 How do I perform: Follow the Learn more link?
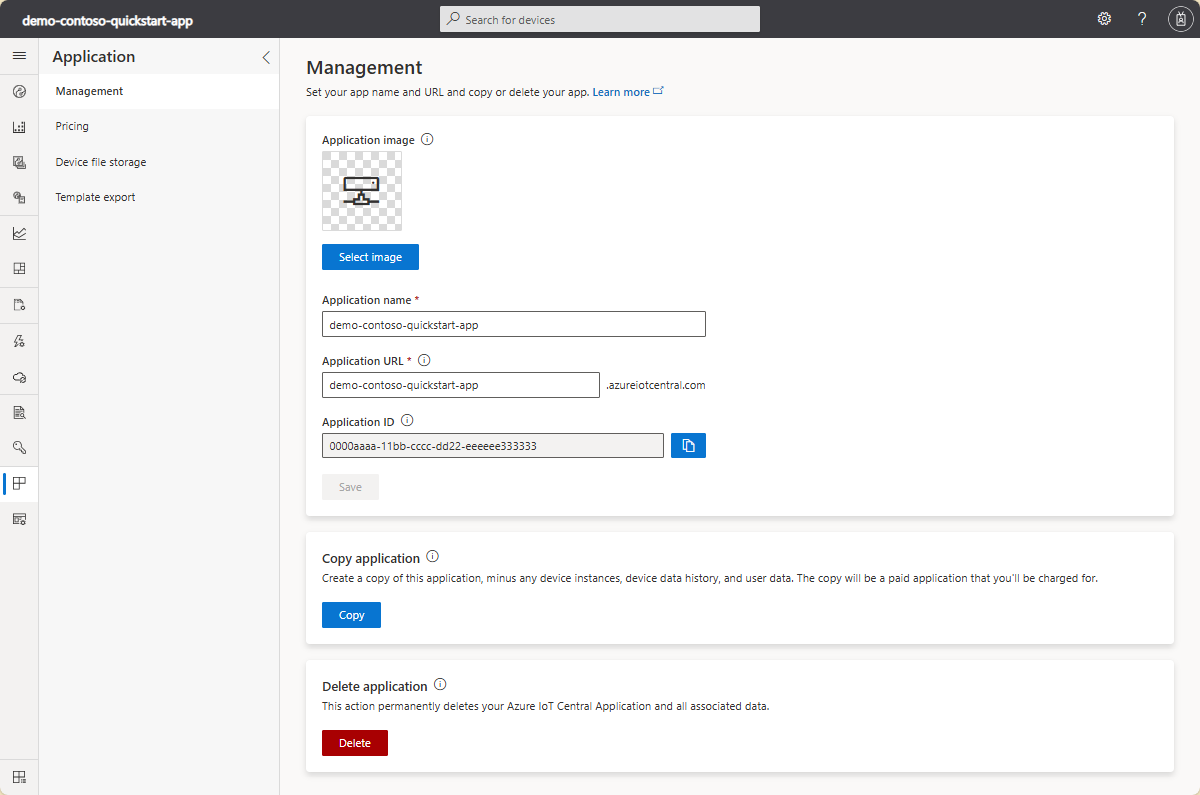click(621, 92)
